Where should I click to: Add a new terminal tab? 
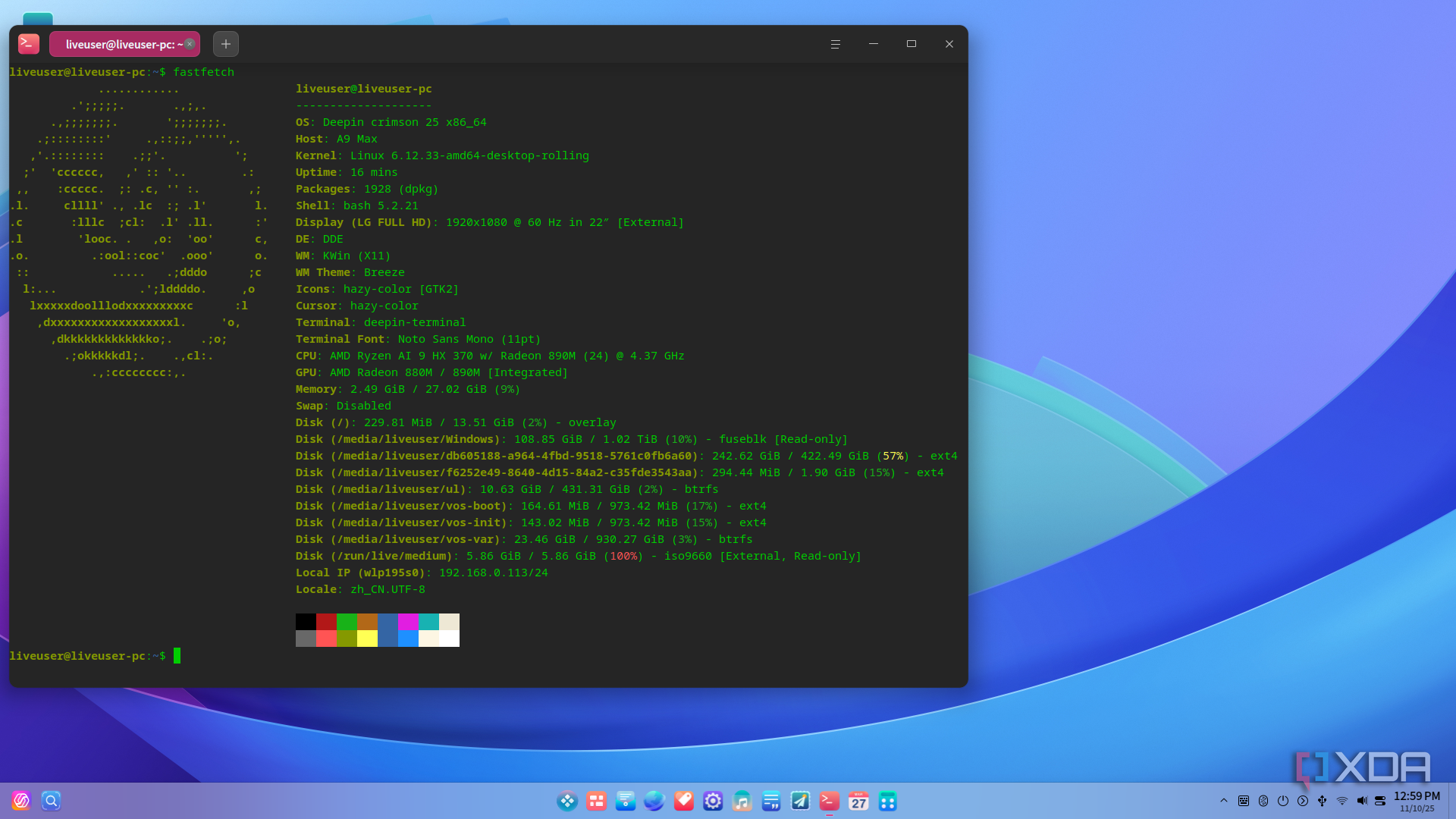[226, 44]
